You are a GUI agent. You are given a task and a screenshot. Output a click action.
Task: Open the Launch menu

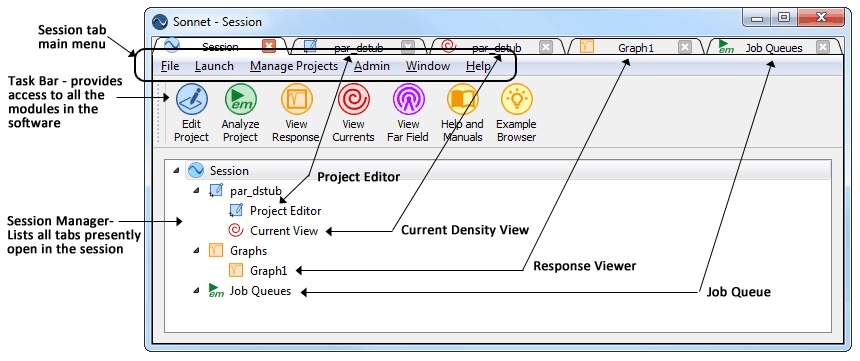(x=214, y=66)
